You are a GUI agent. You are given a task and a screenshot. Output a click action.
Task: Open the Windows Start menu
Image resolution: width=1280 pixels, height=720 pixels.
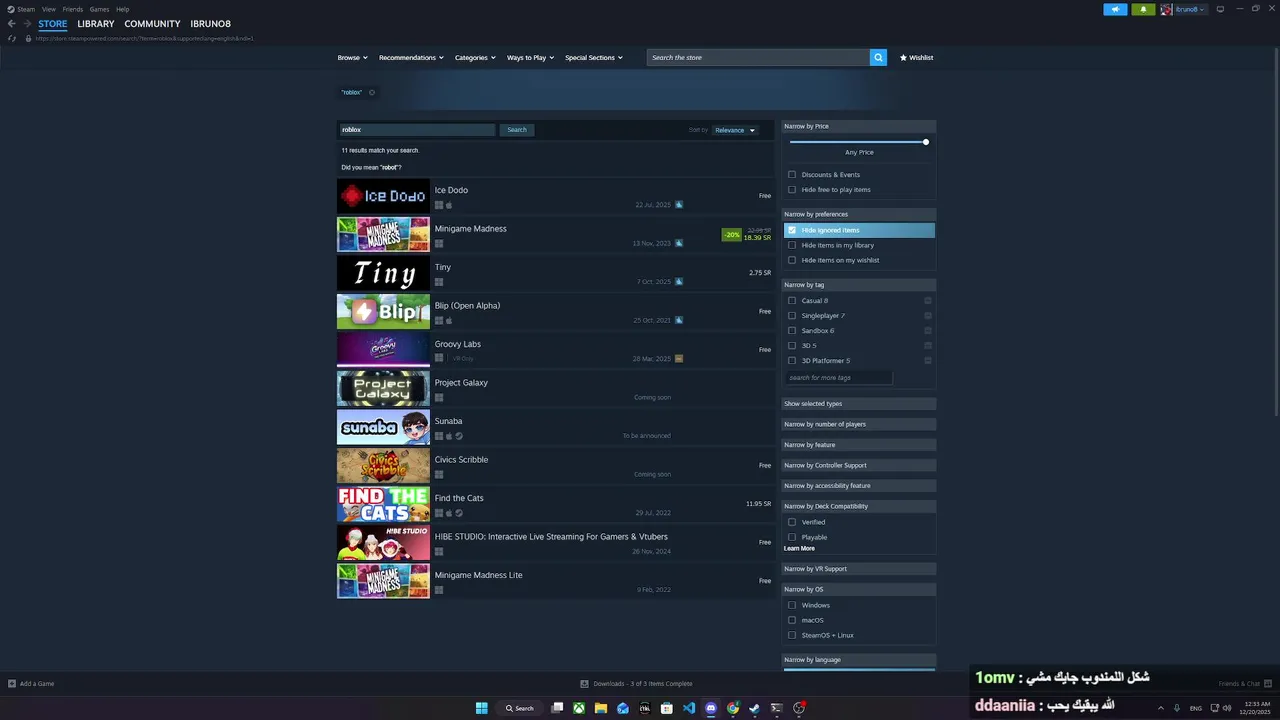(x=481, y=708)
